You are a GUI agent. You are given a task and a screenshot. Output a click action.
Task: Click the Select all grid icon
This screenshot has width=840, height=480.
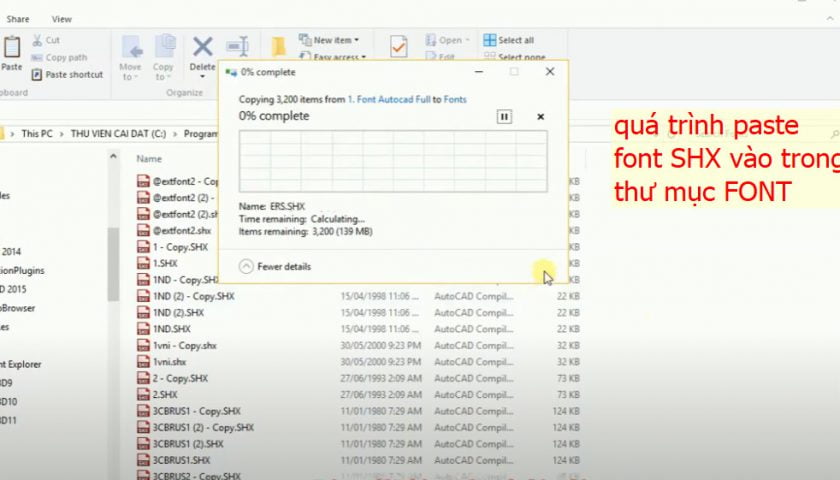coord(490,40)
